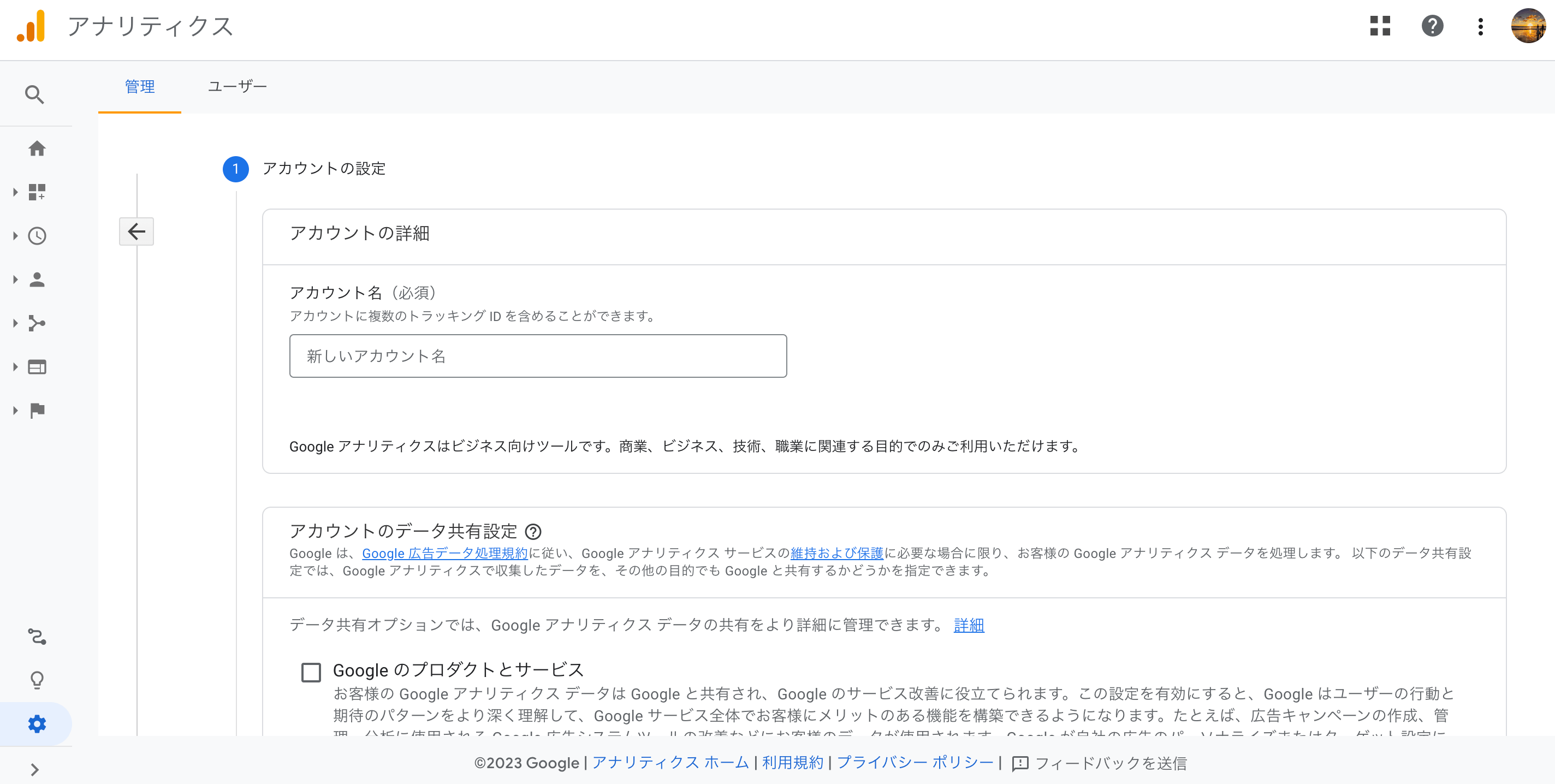Open the Google 広告データ処理規約 link
The image size is (1555, 784).
[x=444, y=554]
